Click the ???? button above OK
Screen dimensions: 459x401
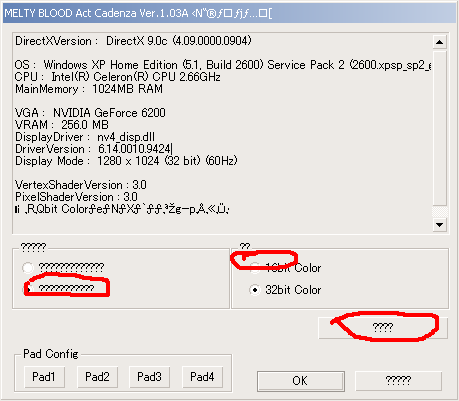[x=383, y=328]
